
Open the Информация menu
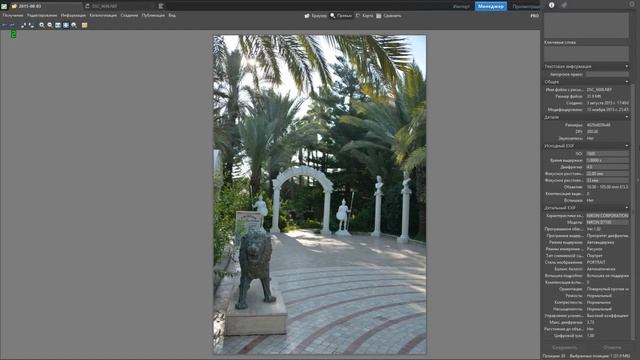point(73,15)
